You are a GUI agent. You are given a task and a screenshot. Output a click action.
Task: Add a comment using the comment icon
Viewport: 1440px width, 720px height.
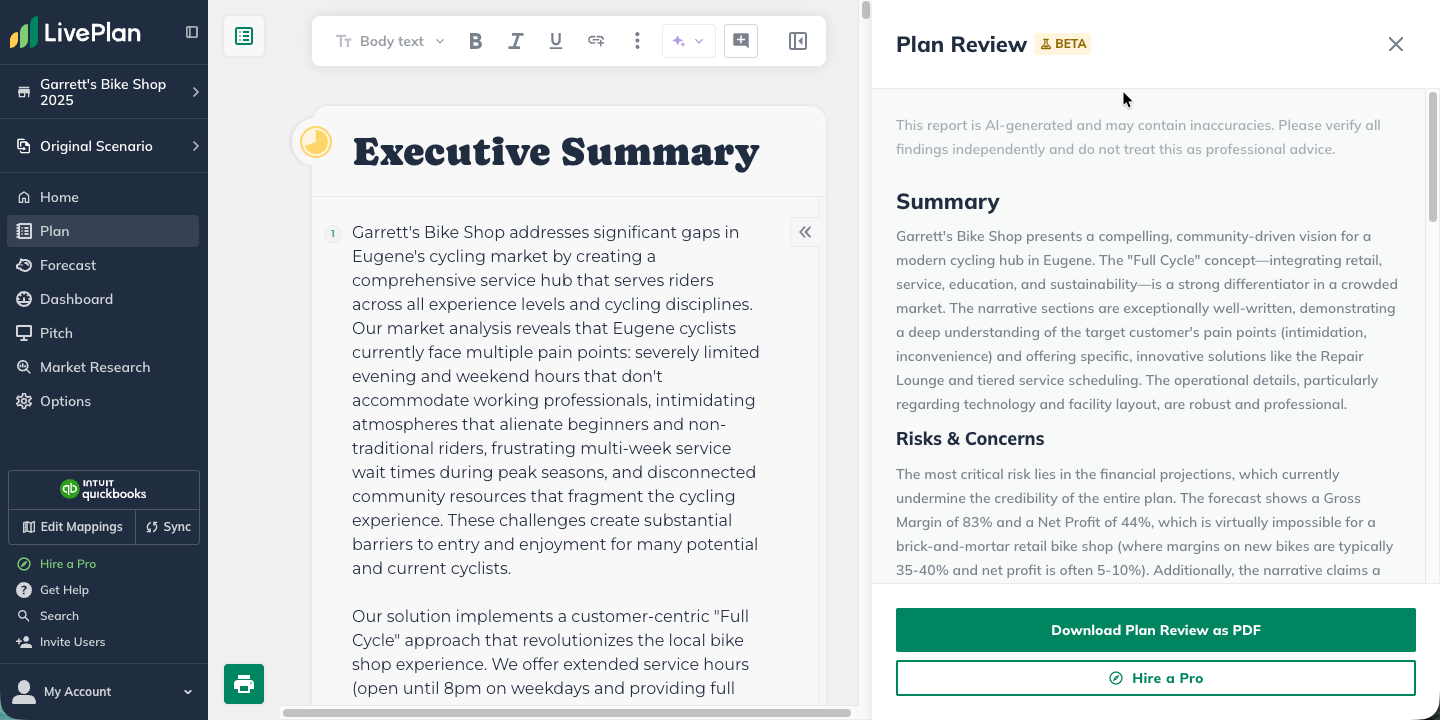point(740,41)
